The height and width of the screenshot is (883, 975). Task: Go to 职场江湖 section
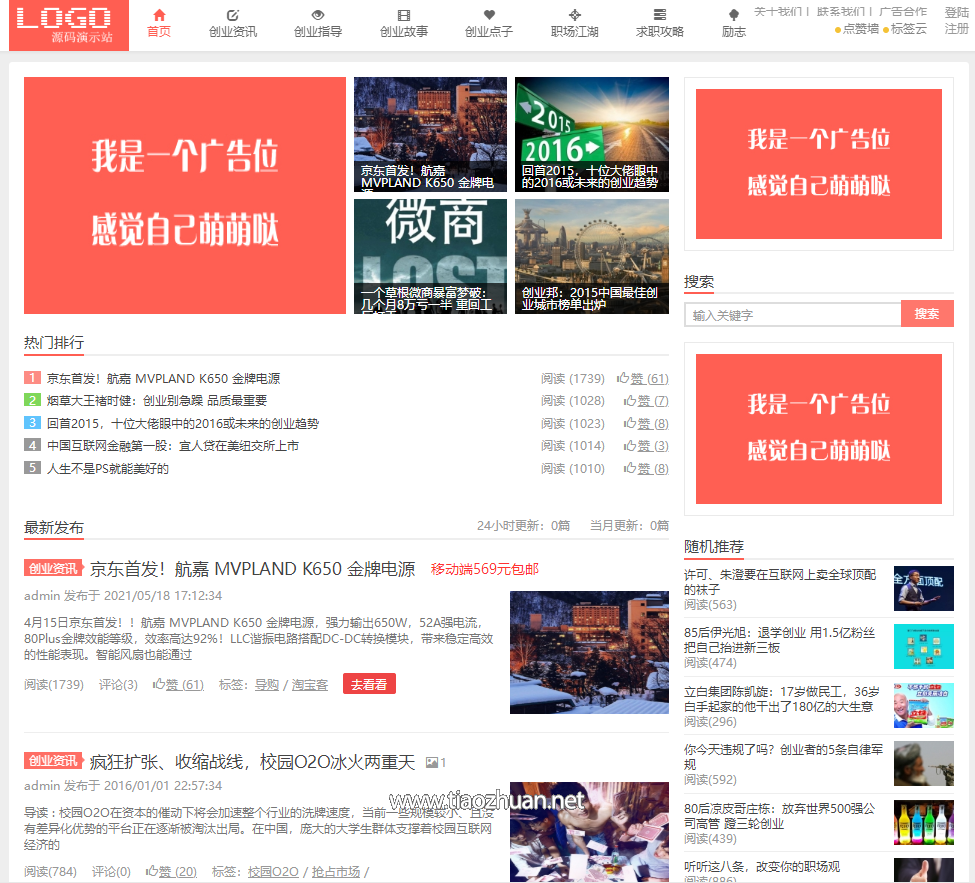[575, 31]
